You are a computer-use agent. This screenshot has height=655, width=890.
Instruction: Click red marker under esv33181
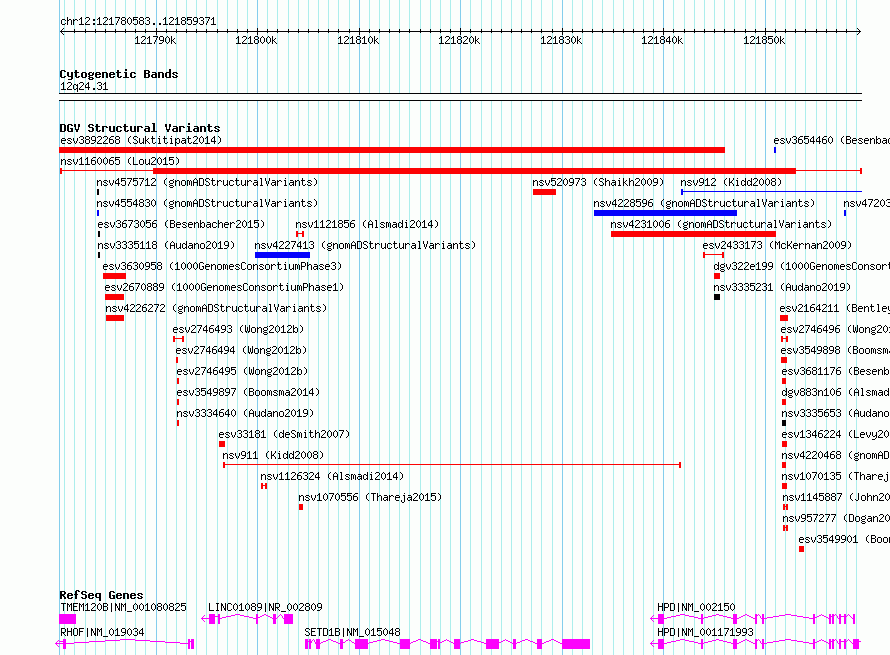pyautogui.click(x=222, y=444)
